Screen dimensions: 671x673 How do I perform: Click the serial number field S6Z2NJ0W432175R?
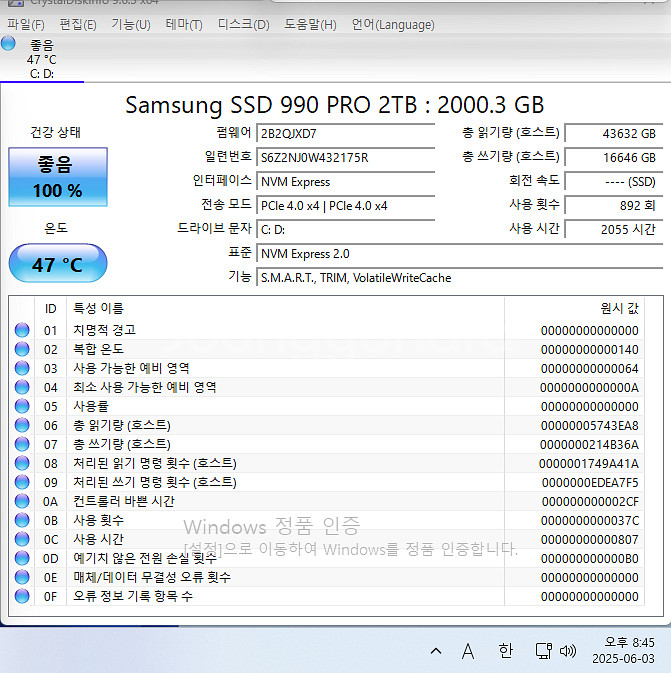coord(346,158)
